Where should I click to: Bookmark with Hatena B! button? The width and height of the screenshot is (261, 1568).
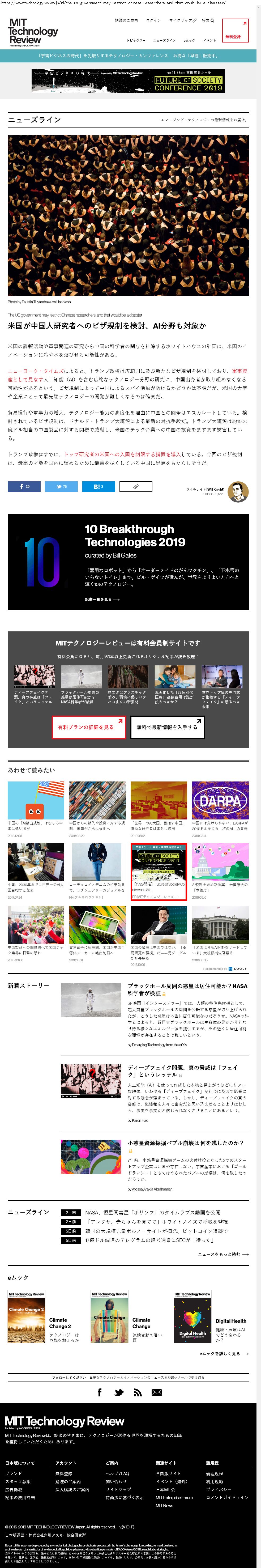[x=99, y=486]
